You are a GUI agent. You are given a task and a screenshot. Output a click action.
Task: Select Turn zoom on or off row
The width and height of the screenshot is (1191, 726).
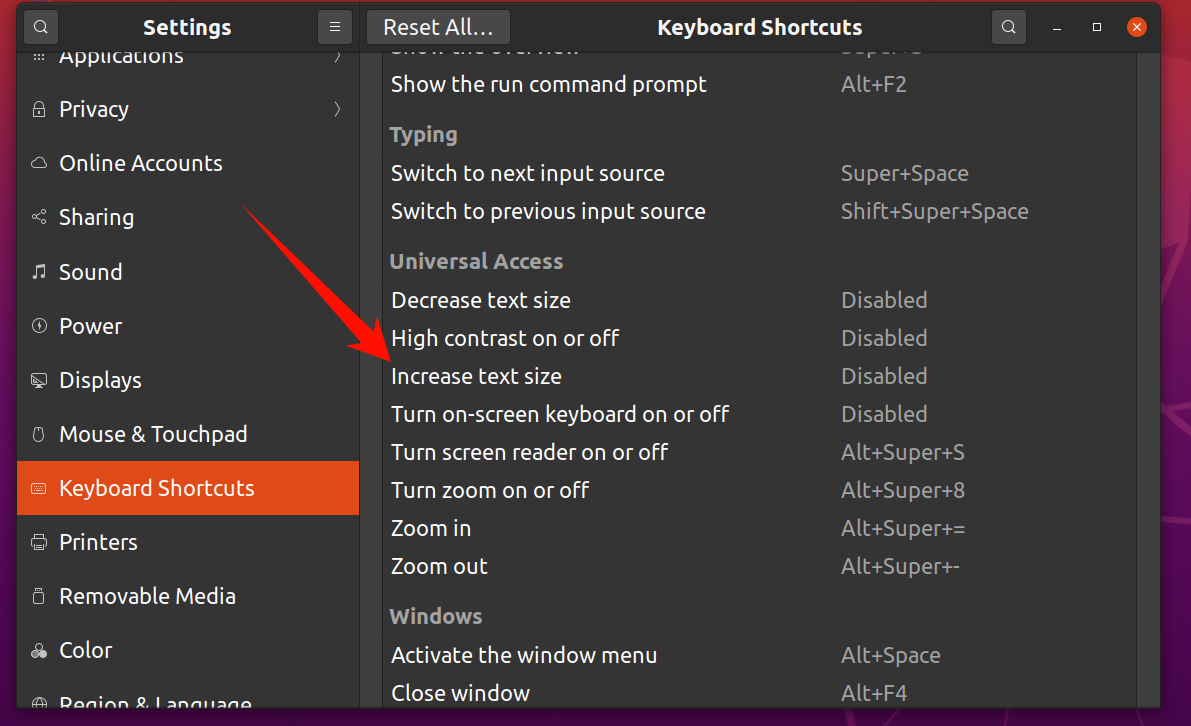pos(759,490)
